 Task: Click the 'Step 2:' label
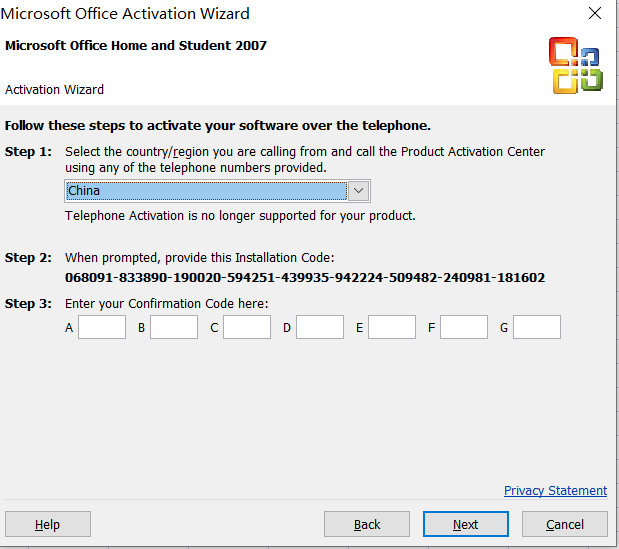(28, 258)
